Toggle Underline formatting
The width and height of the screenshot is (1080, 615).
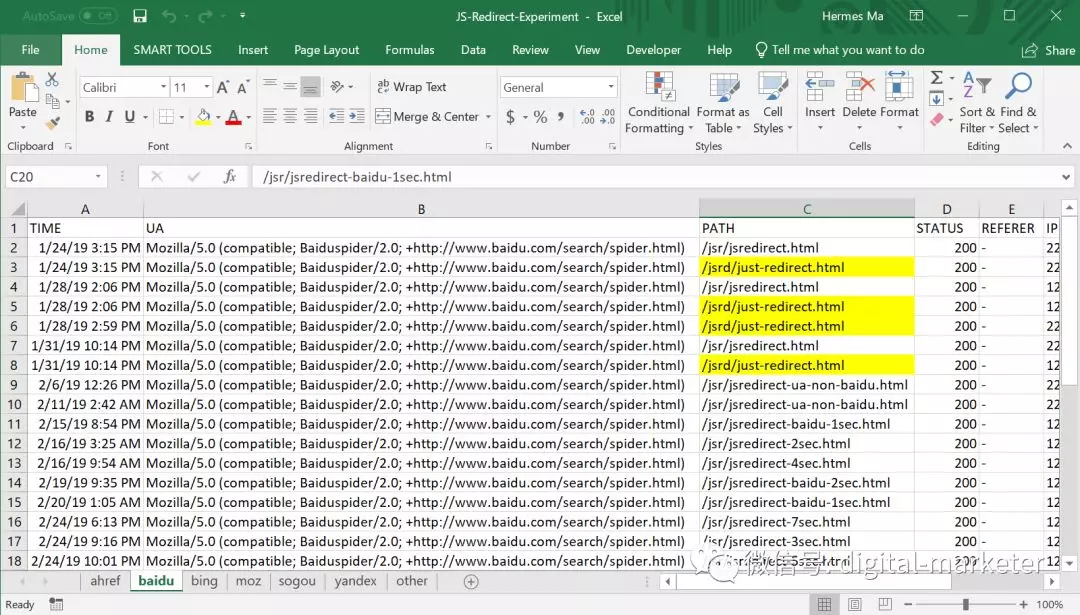129,117
